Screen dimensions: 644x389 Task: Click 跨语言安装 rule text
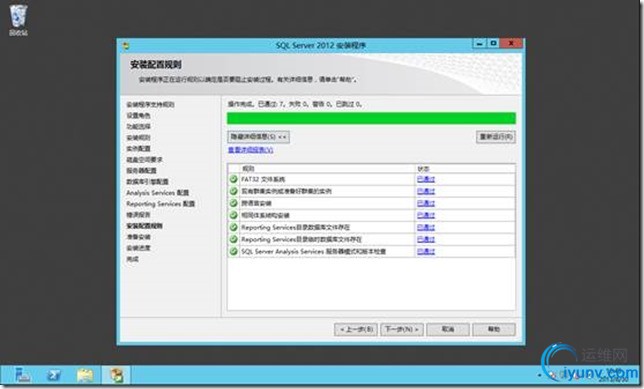pos(256,203)
